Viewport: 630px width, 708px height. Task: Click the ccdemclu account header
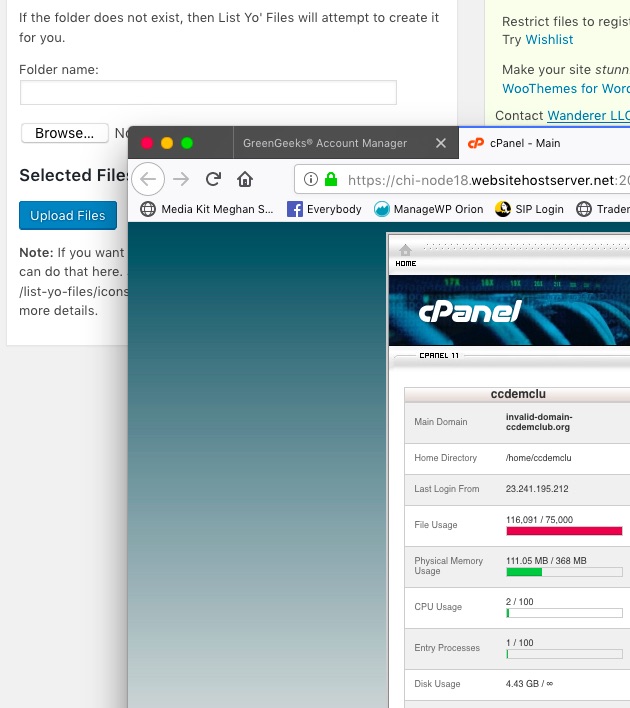[518, 394]
